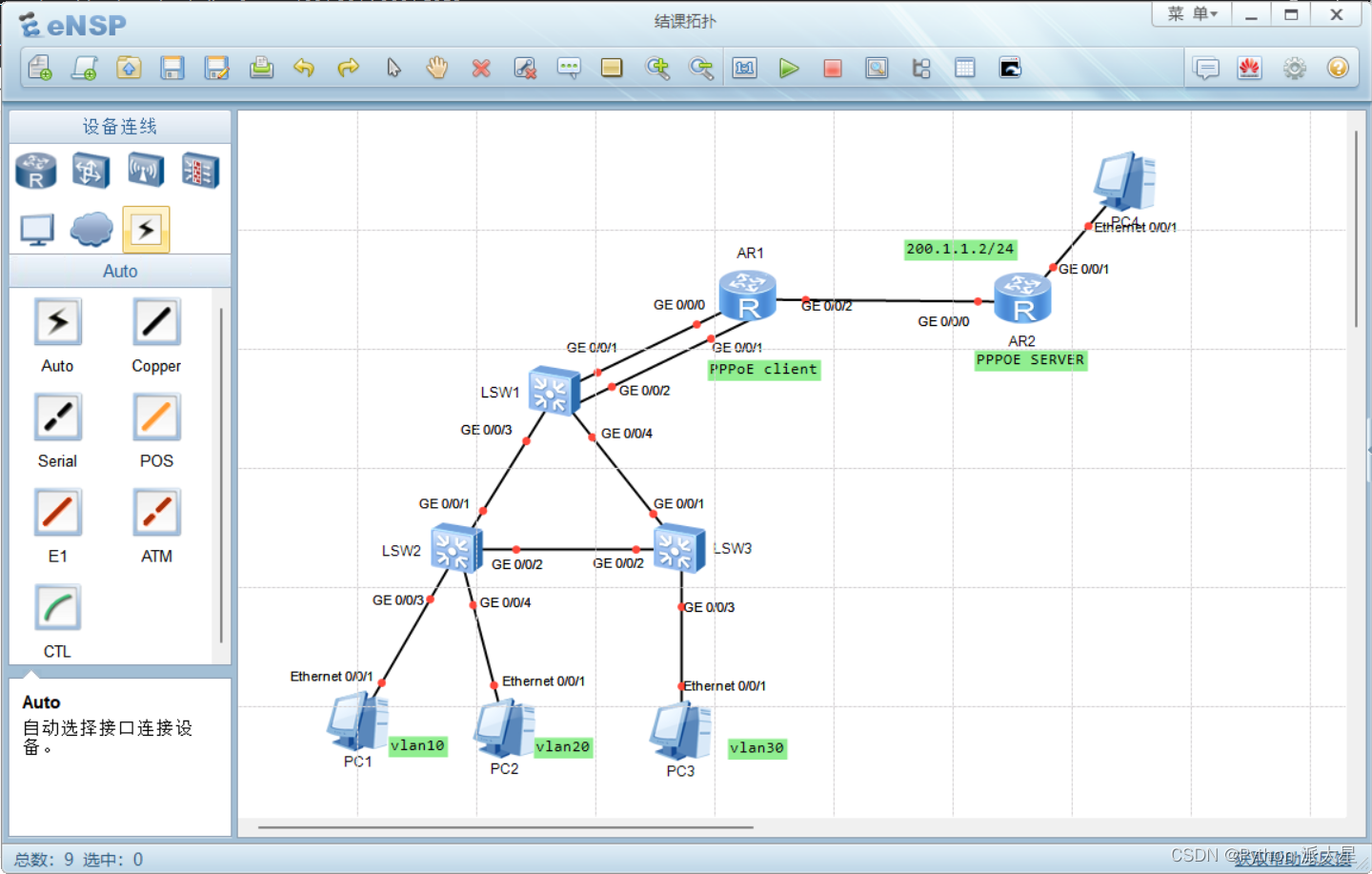Zoom in on the topology canvas
The height and width of the screenshot is (874, 1372).
pos(657,68)
